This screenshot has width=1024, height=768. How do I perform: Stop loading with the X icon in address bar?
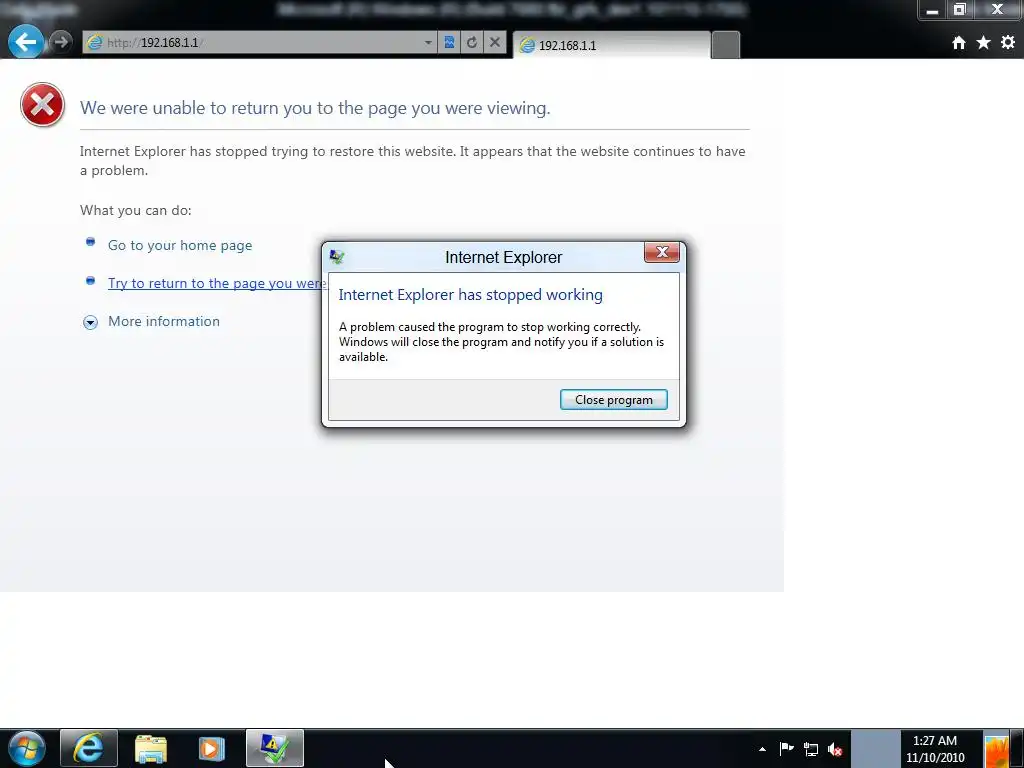(x=495, y=43)
